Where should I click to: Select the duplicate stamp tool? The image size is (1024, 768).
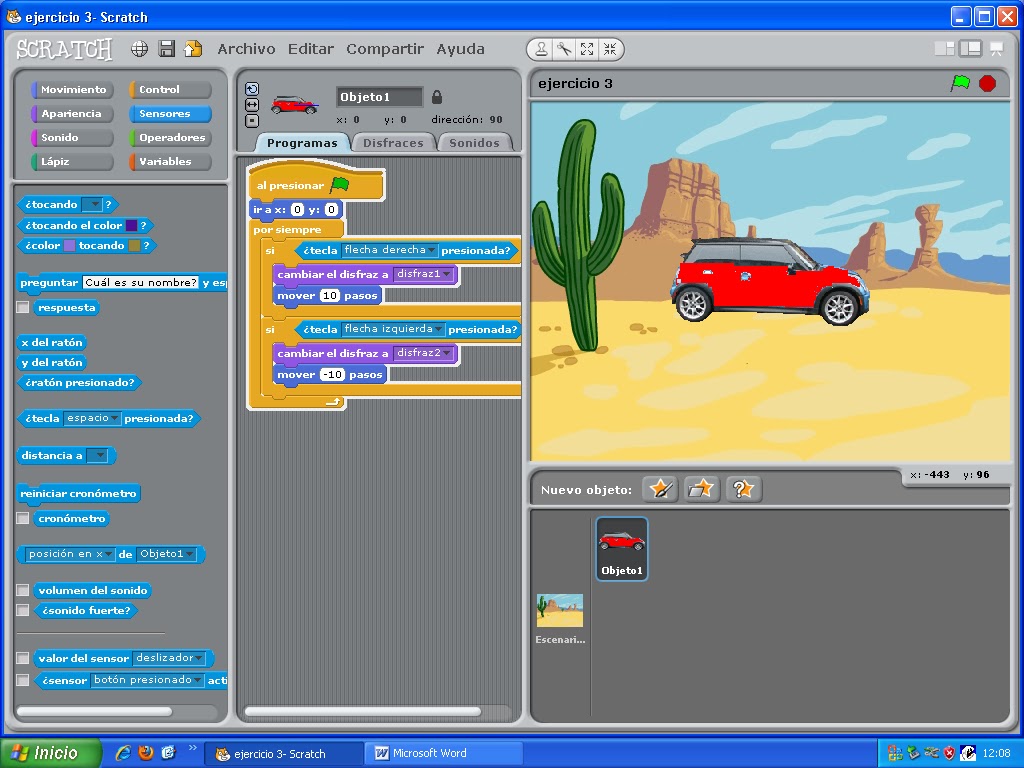[541, 49]
